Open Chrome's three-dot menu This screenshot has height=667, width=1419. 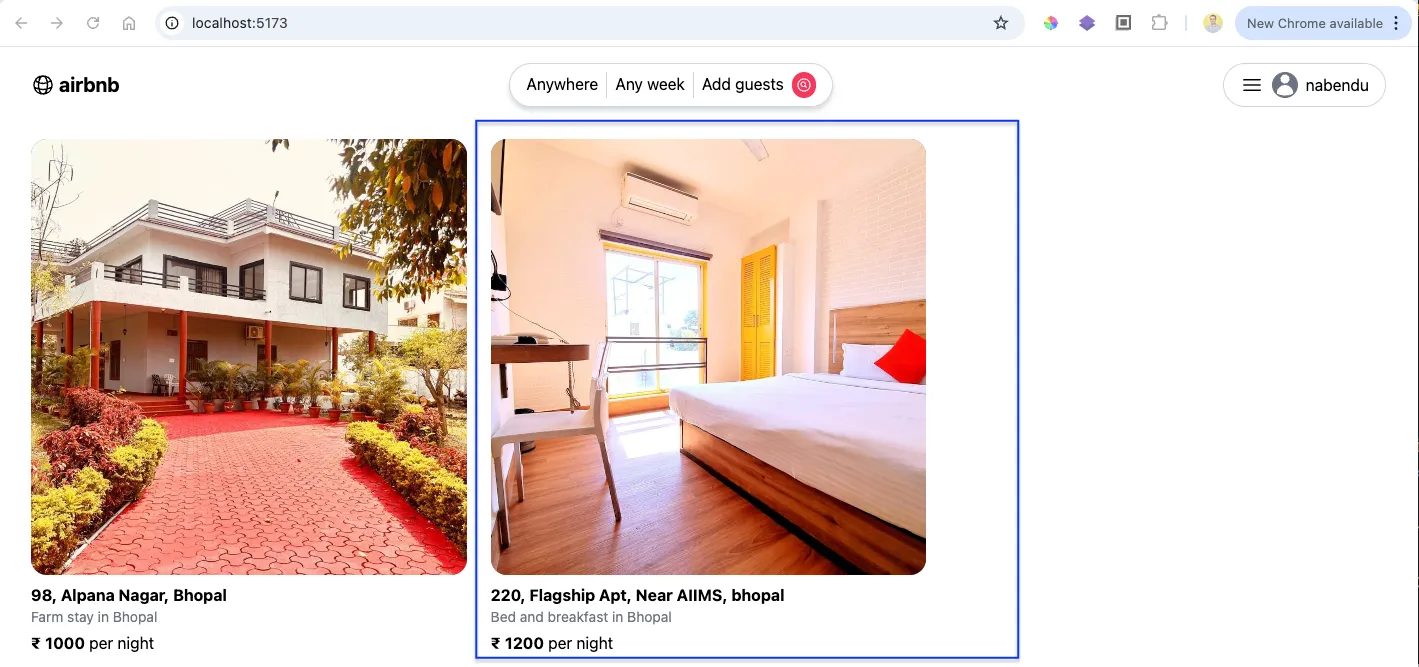tap(1396, 23)
